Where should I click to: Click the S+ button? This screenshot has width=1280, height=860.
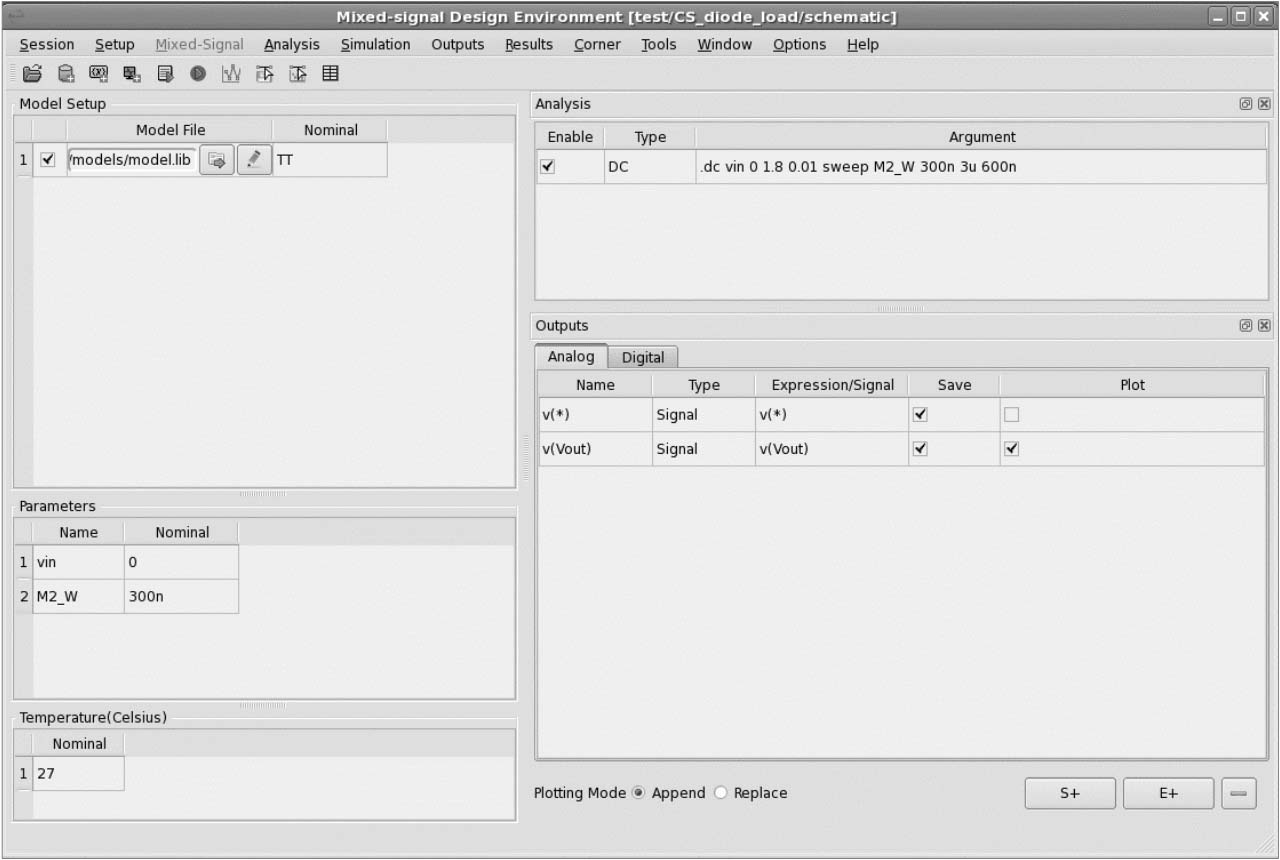1069,793
